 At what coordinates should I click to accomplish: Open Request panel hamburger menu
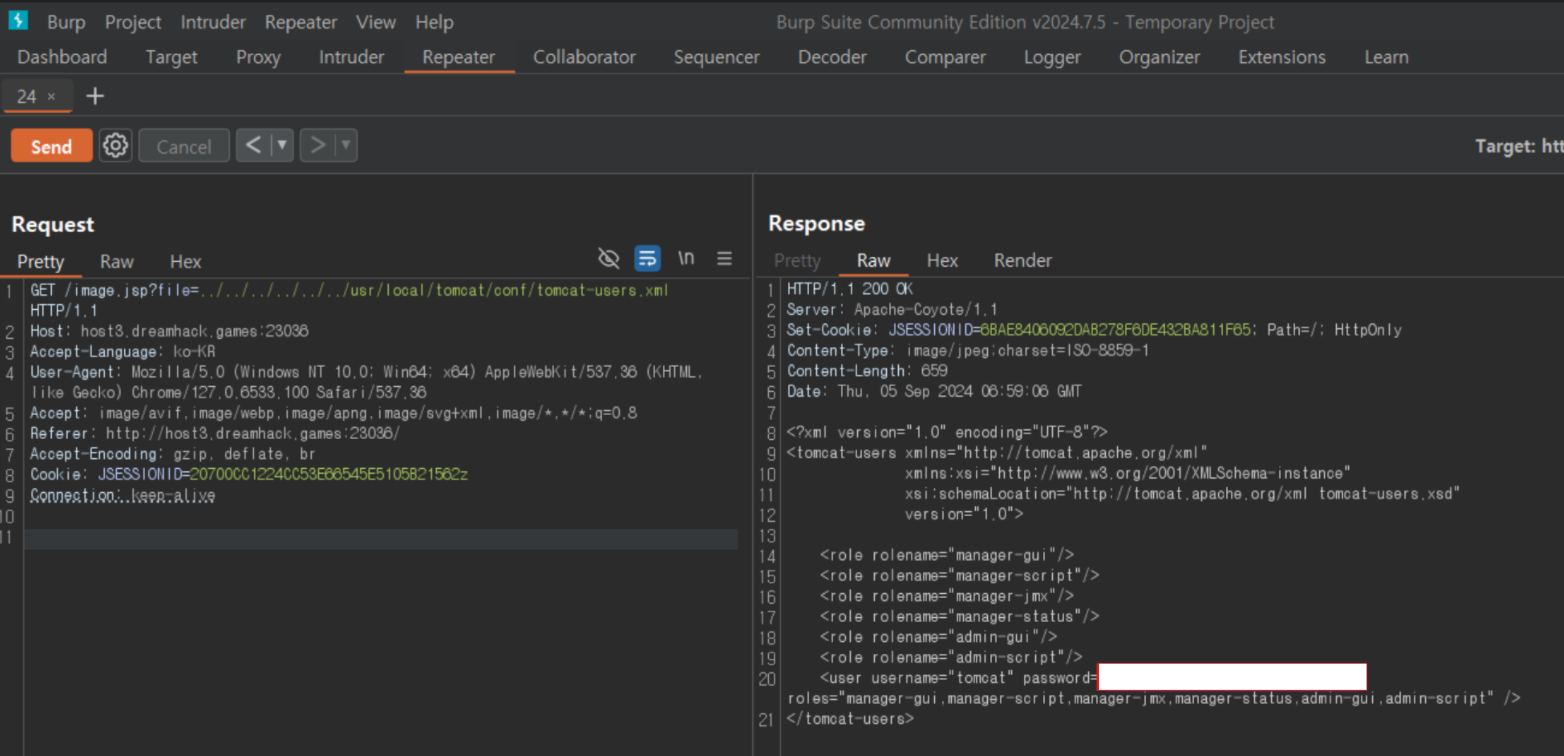pyautogui.click(x=725, y=258)
